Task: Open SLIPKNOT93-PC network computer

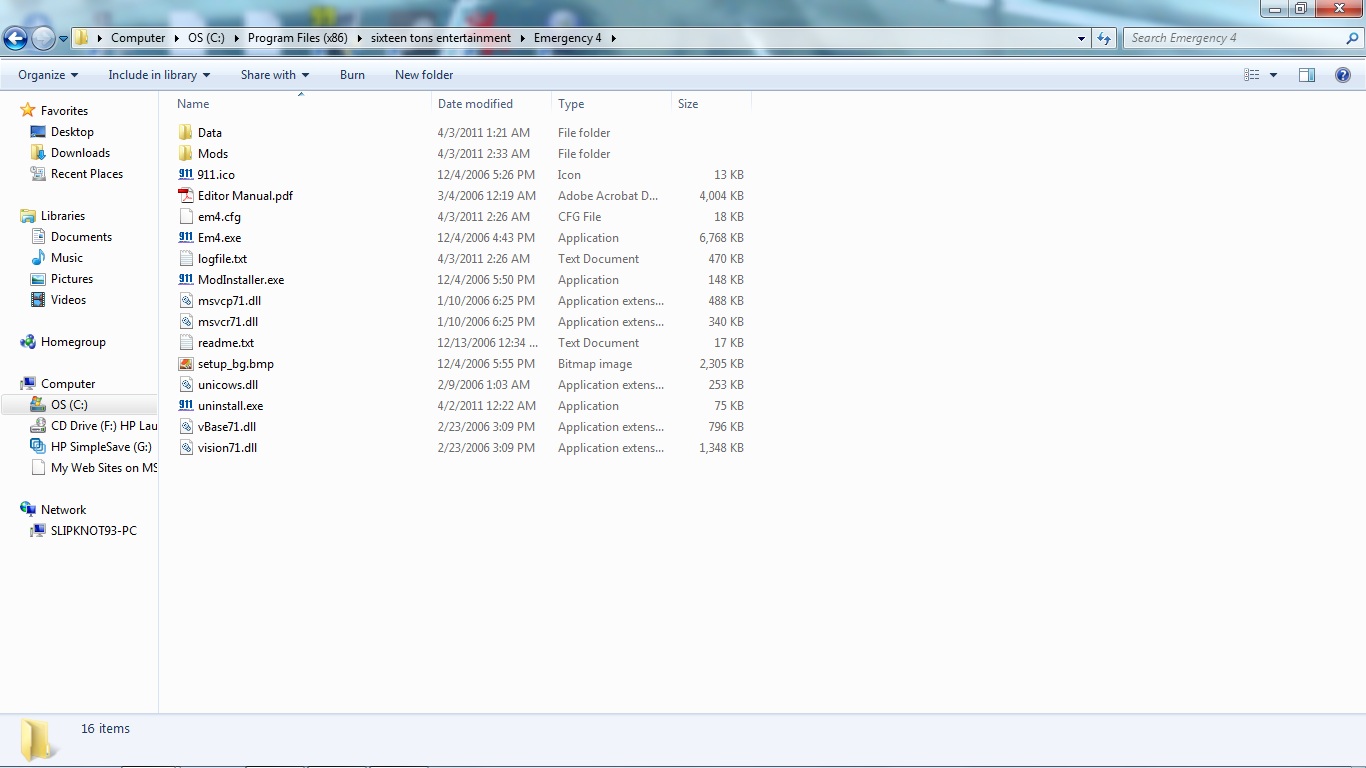Action: [94, 531]
